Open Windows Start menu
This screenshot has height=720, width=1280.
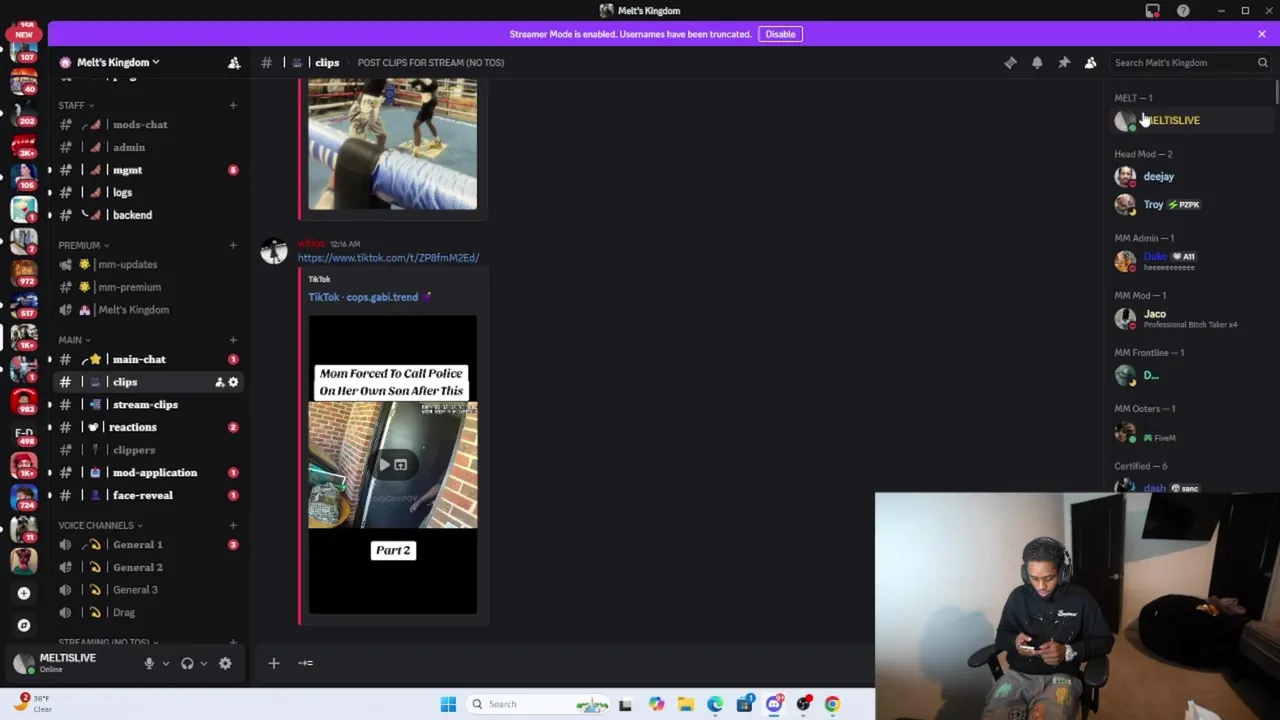pyautogui.click(x=448, y=704)
